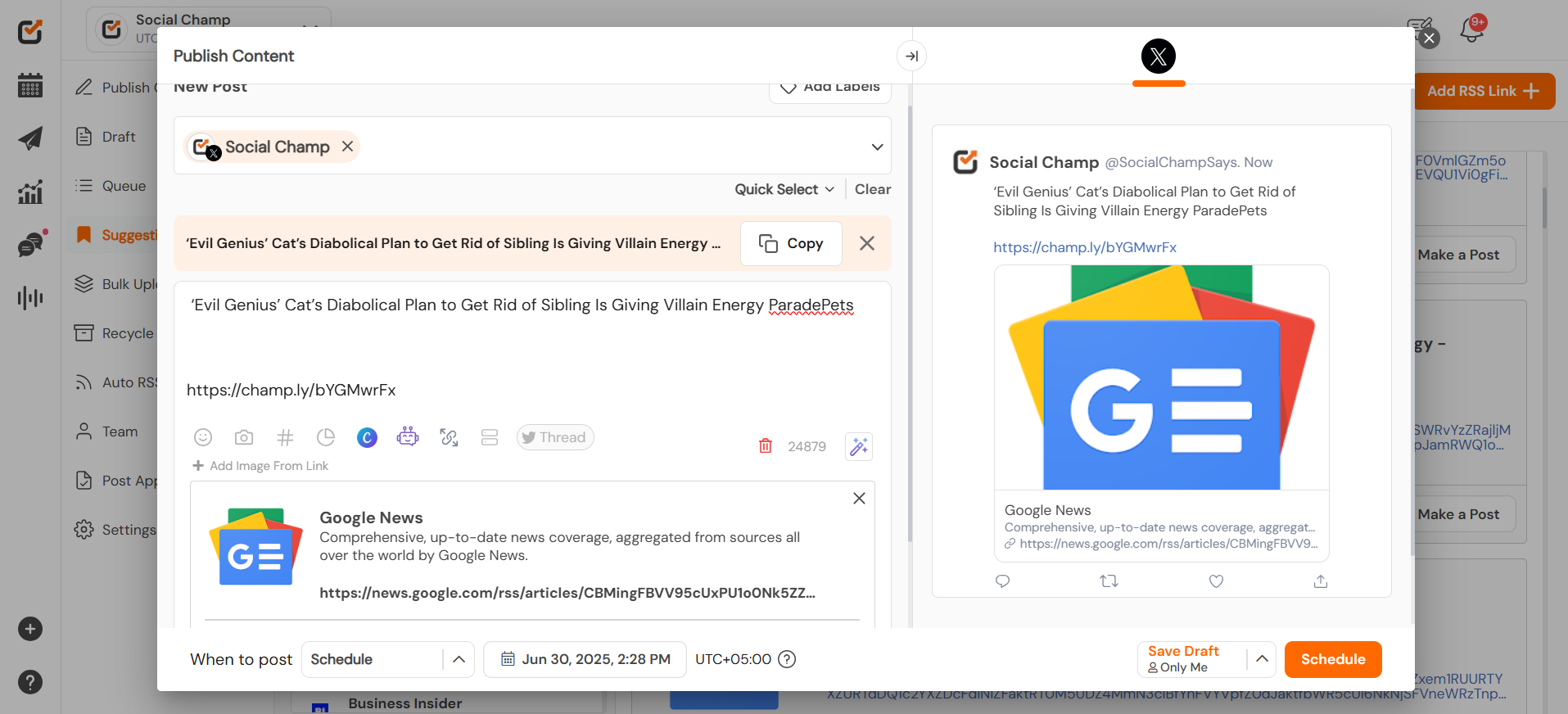The width and height of the screenshot is (1568, 714).
Task: Open paper plane publish icon in sidebar
Action: [30, 138]
